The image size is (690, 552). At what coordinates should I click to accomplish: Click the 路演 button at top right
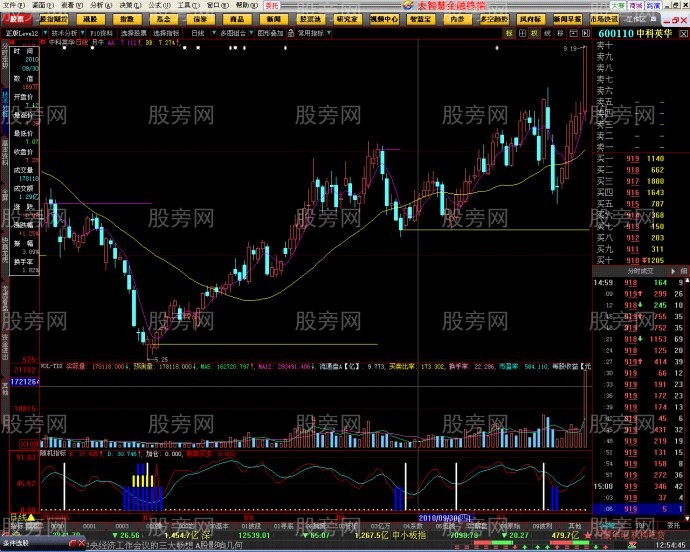[x=653, y=6]
